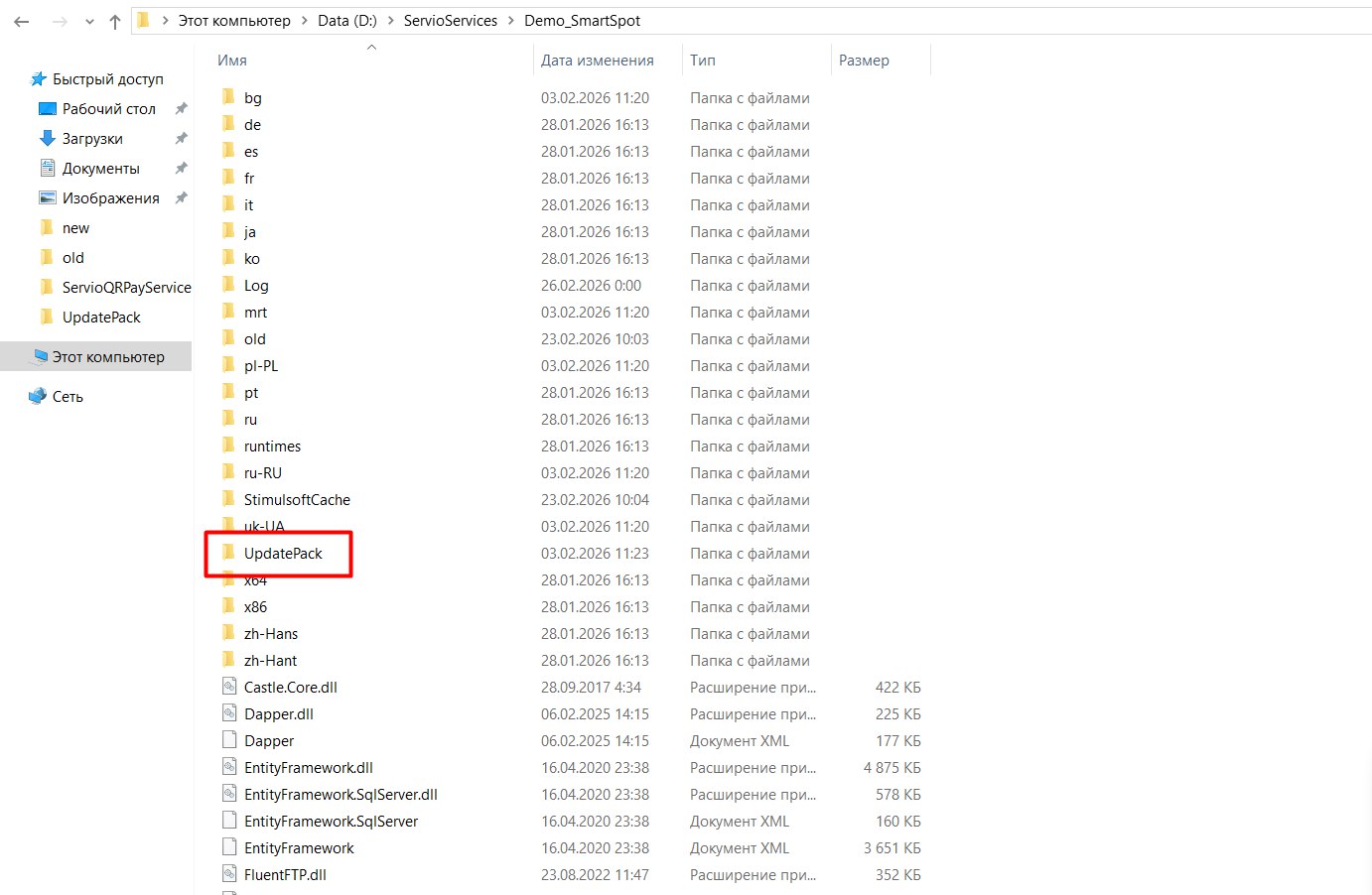The width and height of the screenshot is (1372, 895).
Task: Click the Сеть network icon in sidebar
Action: 39,396
